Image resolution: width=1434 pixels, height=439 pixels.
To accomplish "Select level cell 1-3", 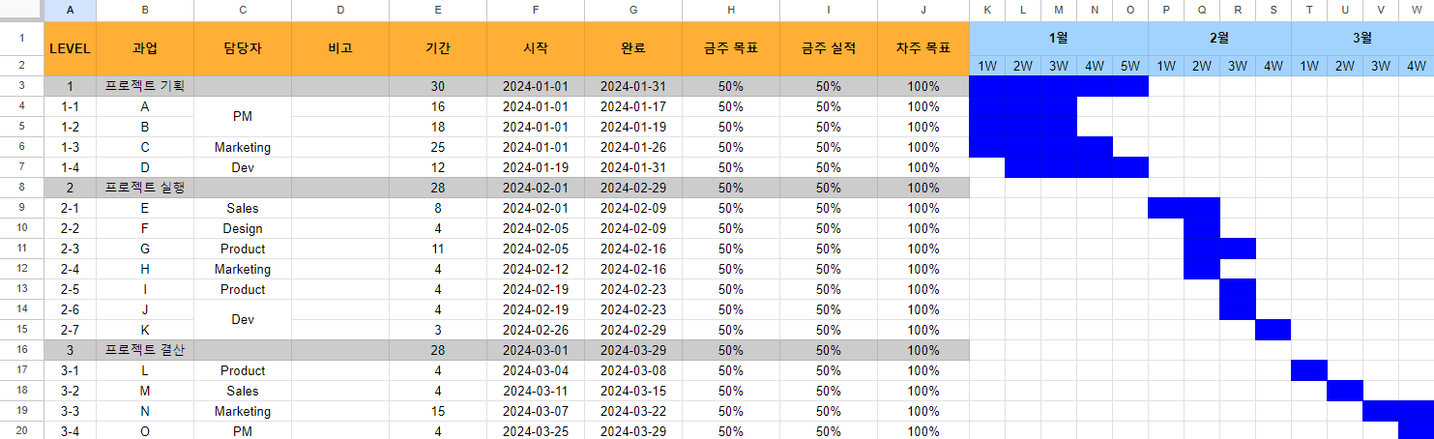I will (x=70, y=147).
